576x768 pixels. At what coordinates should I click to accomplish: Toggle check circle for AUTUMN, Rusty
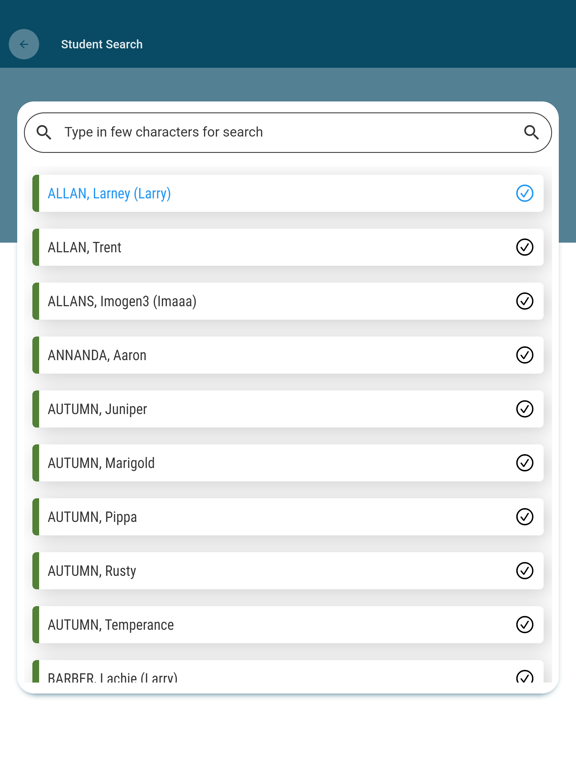(525, 571)
